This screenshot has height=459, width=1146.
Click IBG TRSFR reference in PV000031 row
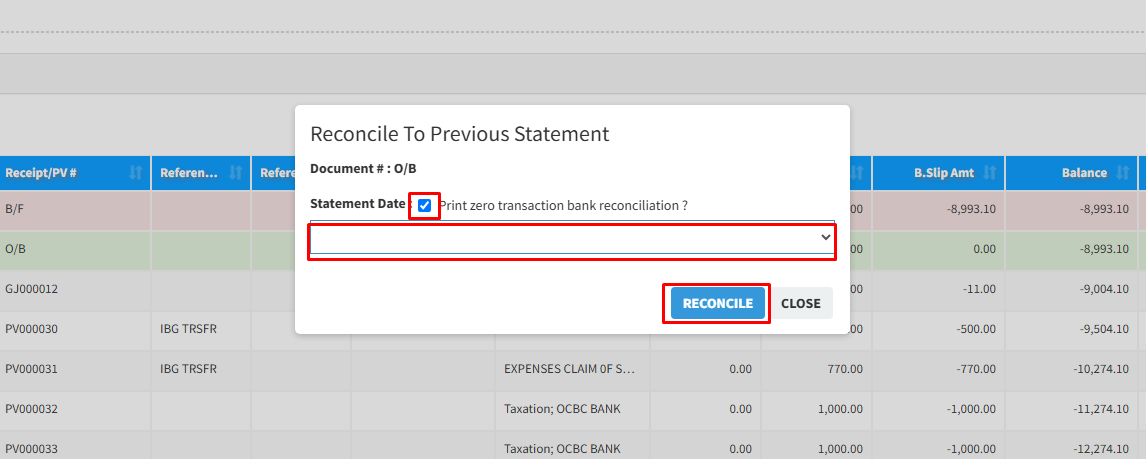pos(188,369)
